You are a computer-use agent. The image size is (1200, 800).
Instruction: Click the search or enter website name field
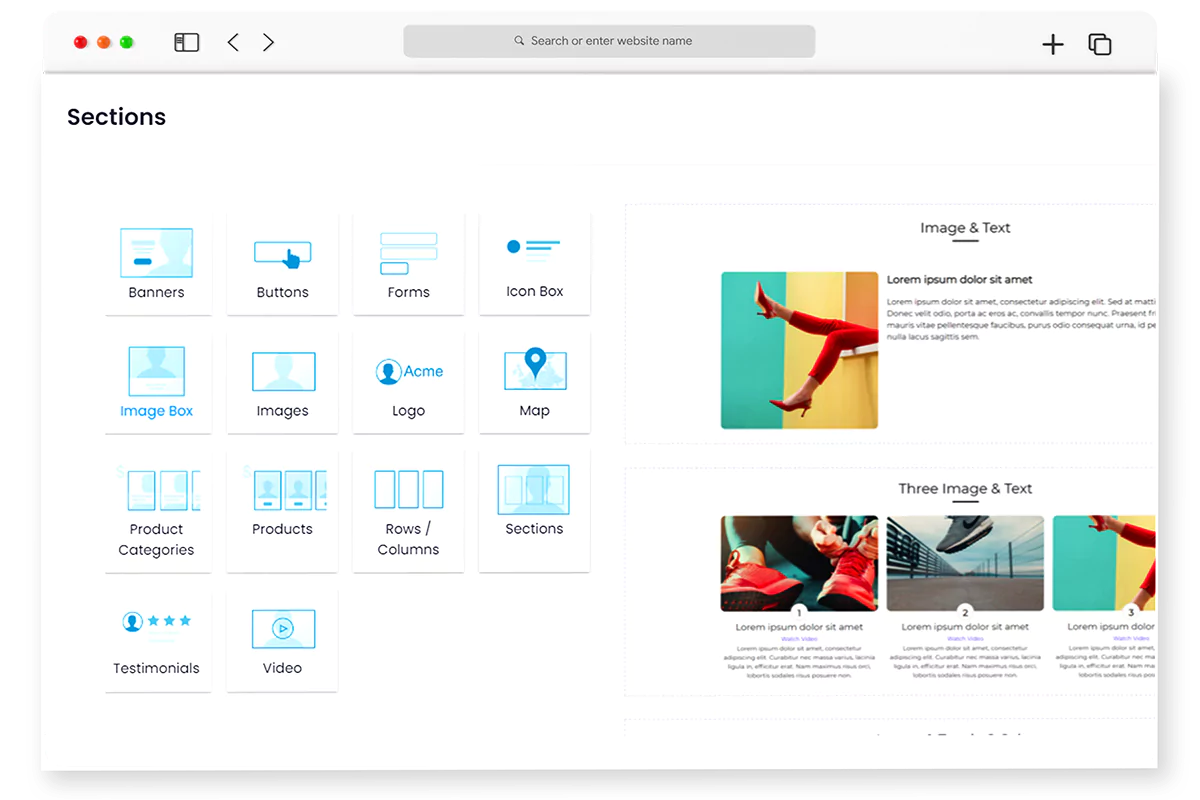(x=609, y=41)
